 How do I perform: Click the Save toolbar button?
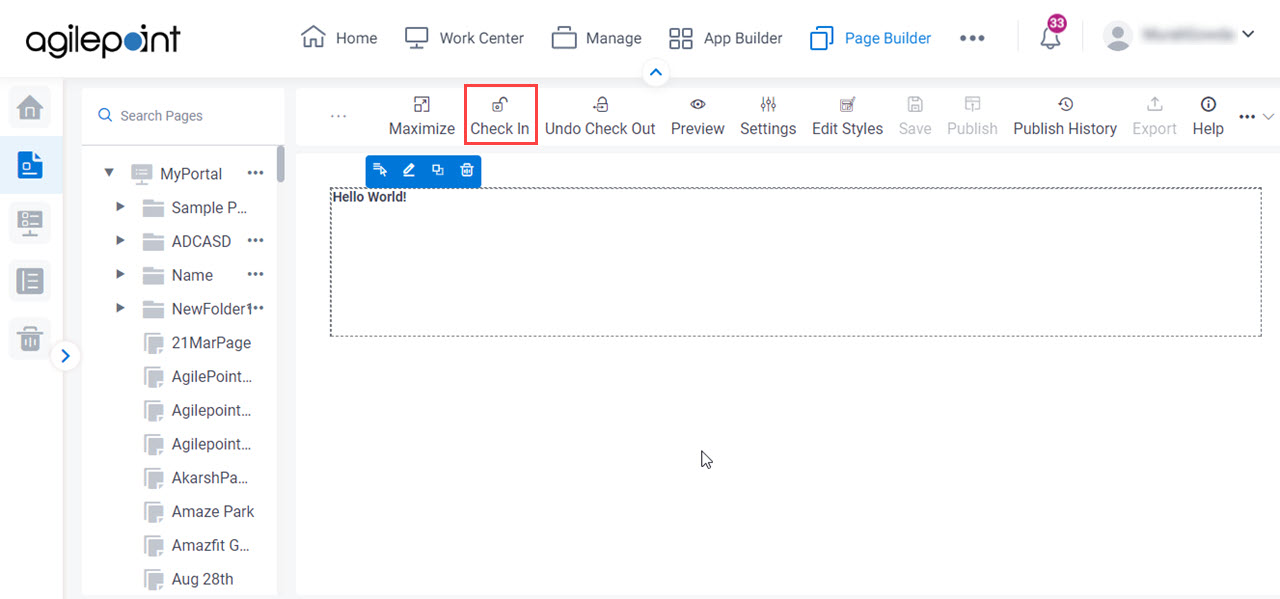[x=915, y=116]
